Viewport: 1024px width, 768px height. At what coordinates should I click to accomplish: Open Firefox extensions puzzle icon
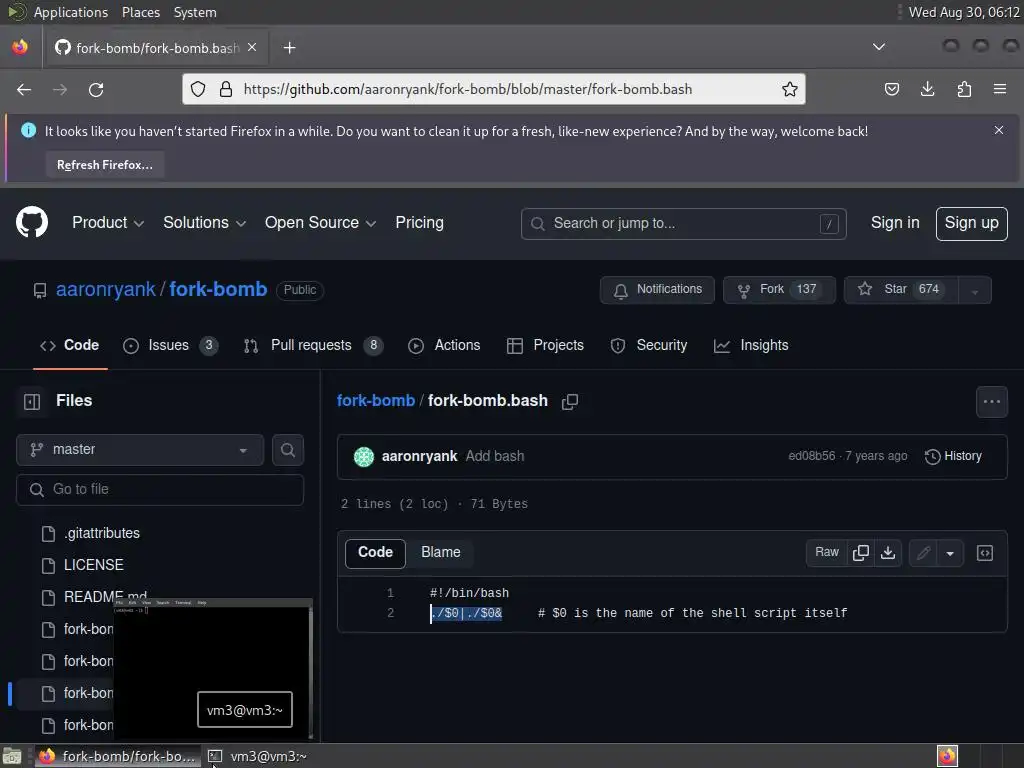tap(964, 89)
